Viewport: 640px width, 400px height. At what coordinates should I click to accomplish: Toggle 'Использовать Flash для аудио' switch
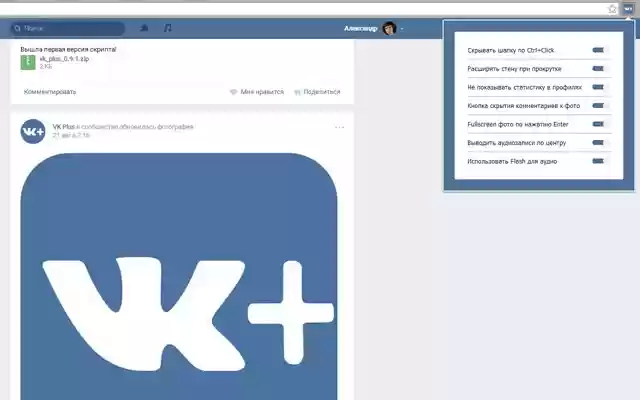tap(600, 161)
